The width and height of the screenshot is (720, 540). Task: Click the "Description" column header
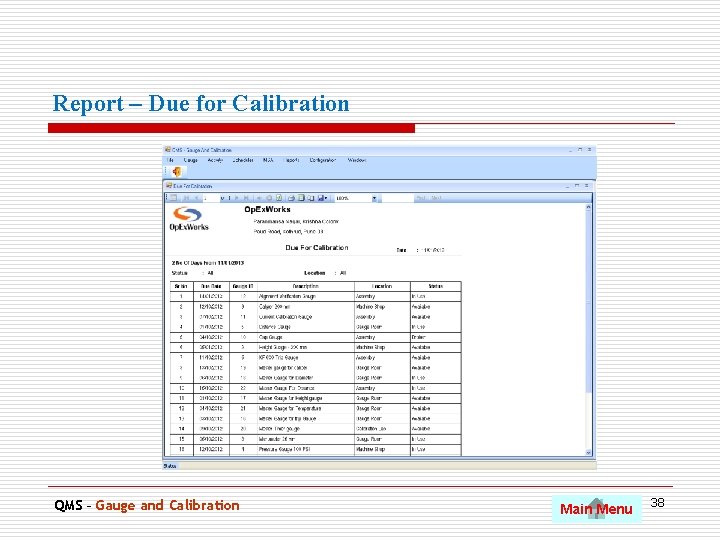[306, 286]
